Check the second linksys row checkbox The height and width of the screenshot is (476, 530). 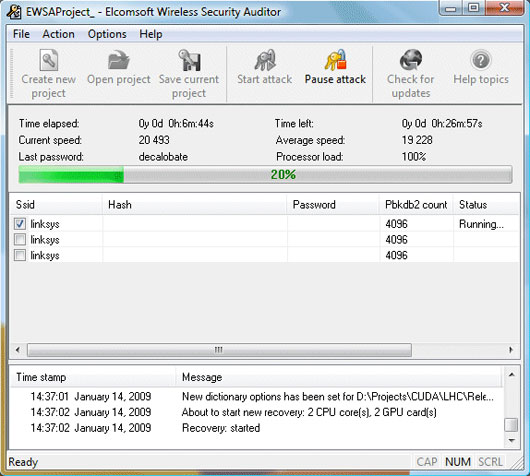[20, 239]
